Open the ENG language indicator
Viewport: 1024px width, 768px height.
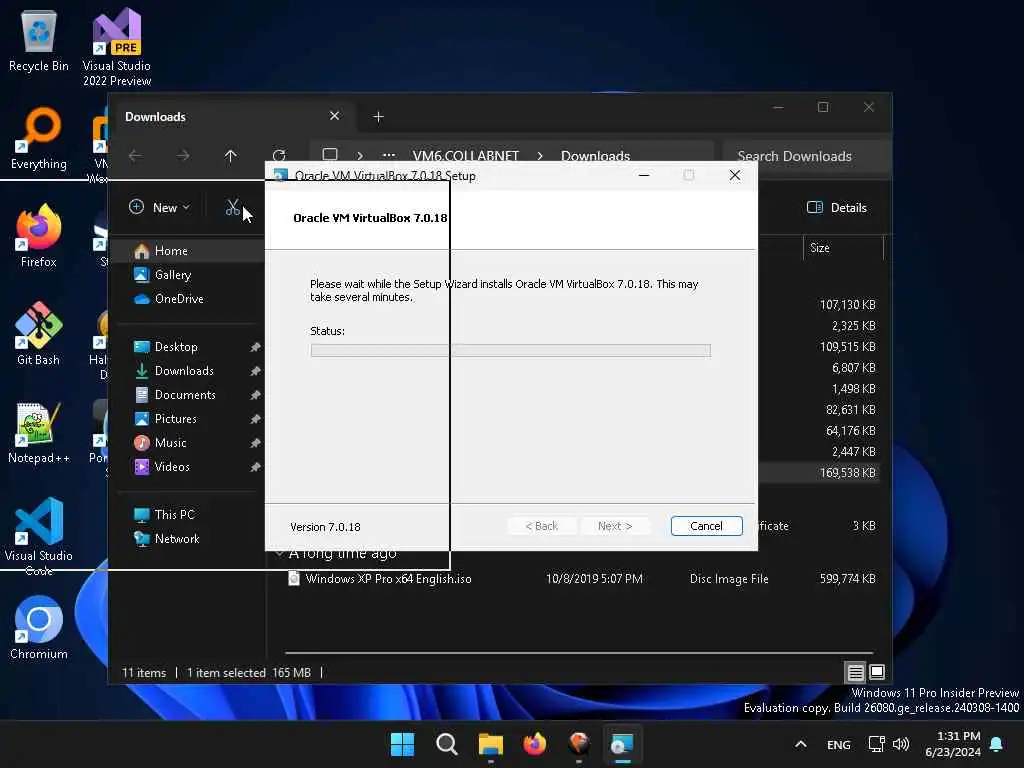click(x=839, y=744)
